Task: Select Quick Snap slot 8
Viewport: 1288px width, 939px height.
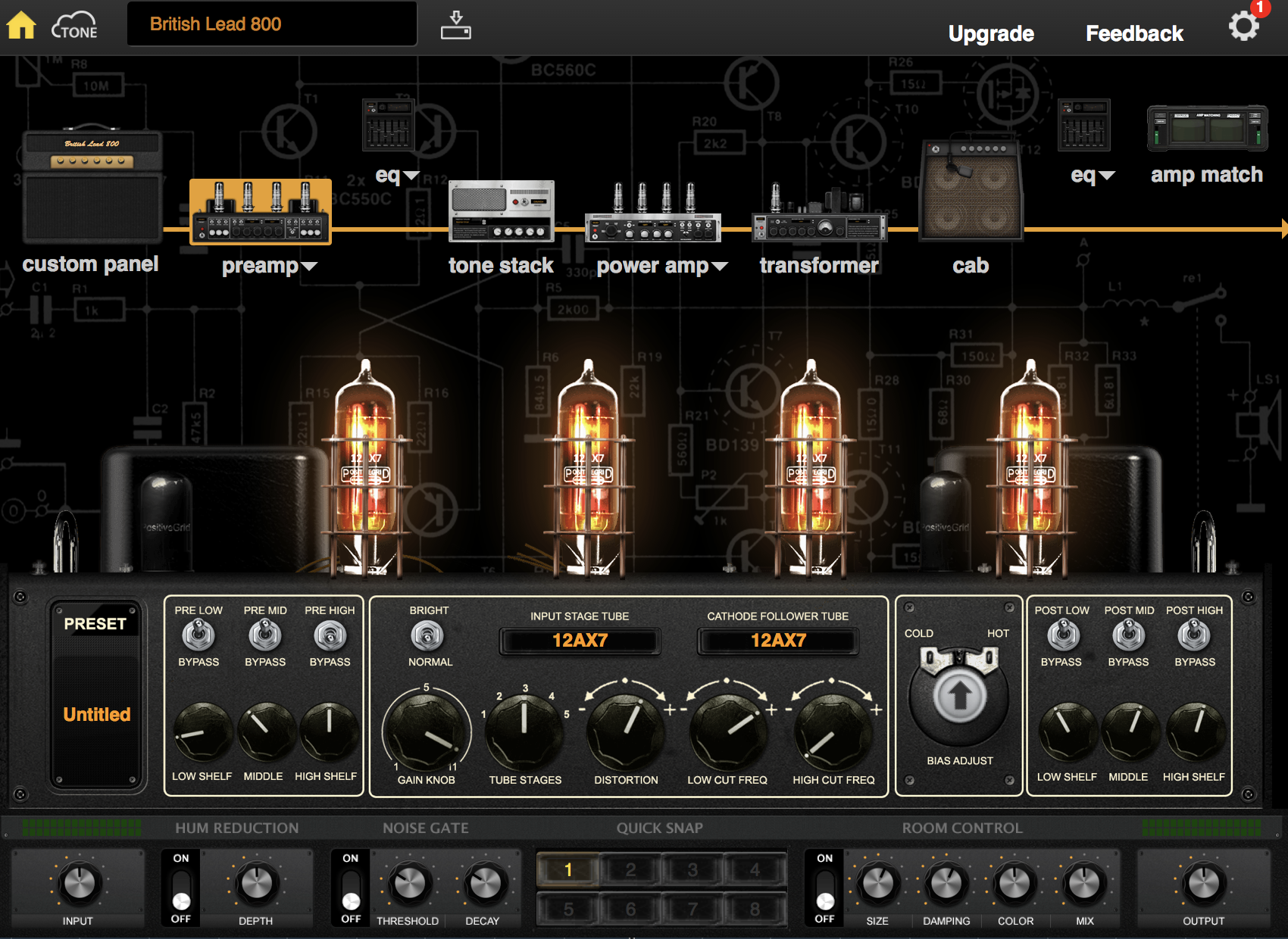Action: click(x=755, y=909)
